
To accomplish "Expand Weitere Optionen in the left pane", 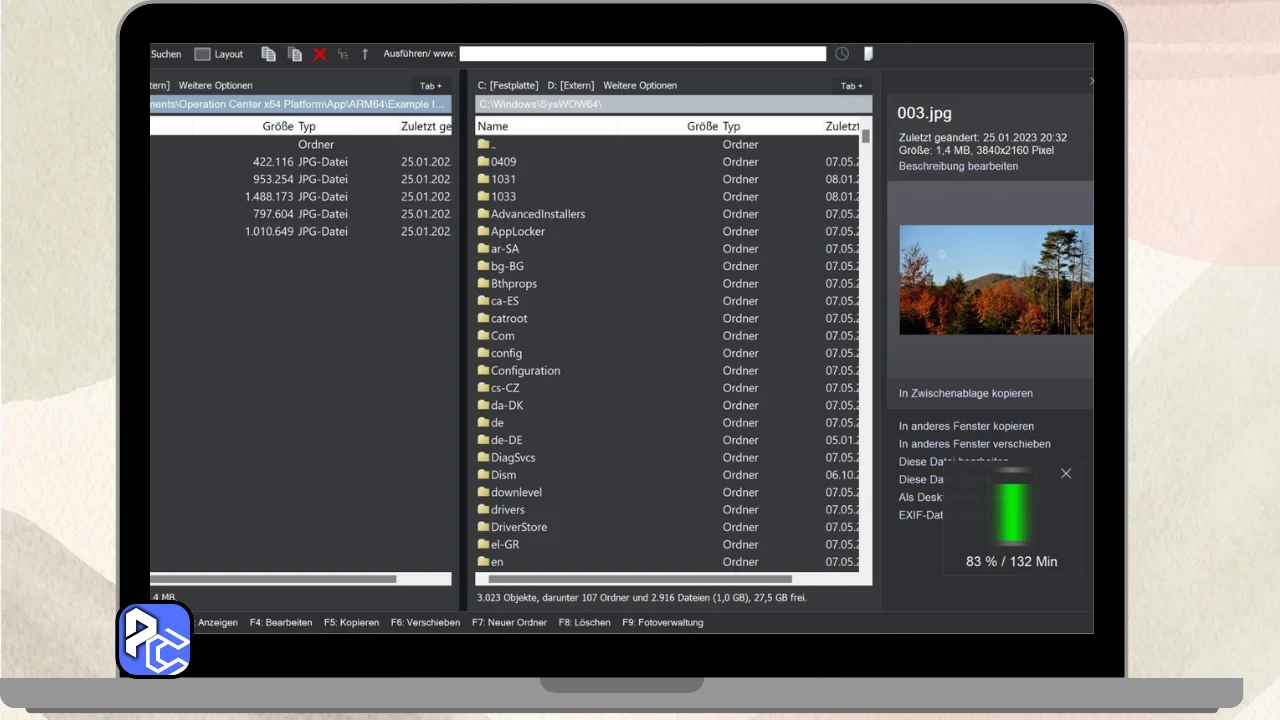I will pos(215,86).
